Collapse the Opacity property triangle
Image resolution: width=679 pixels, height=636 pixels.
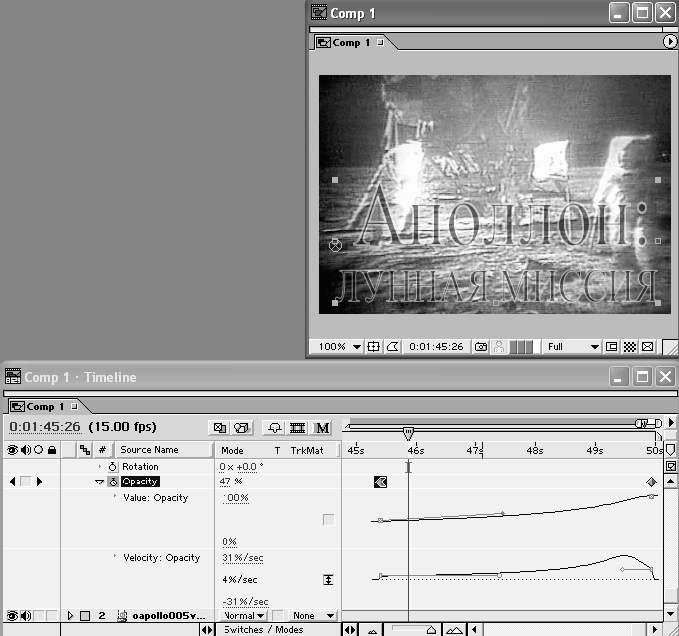(x=99, y=482)
